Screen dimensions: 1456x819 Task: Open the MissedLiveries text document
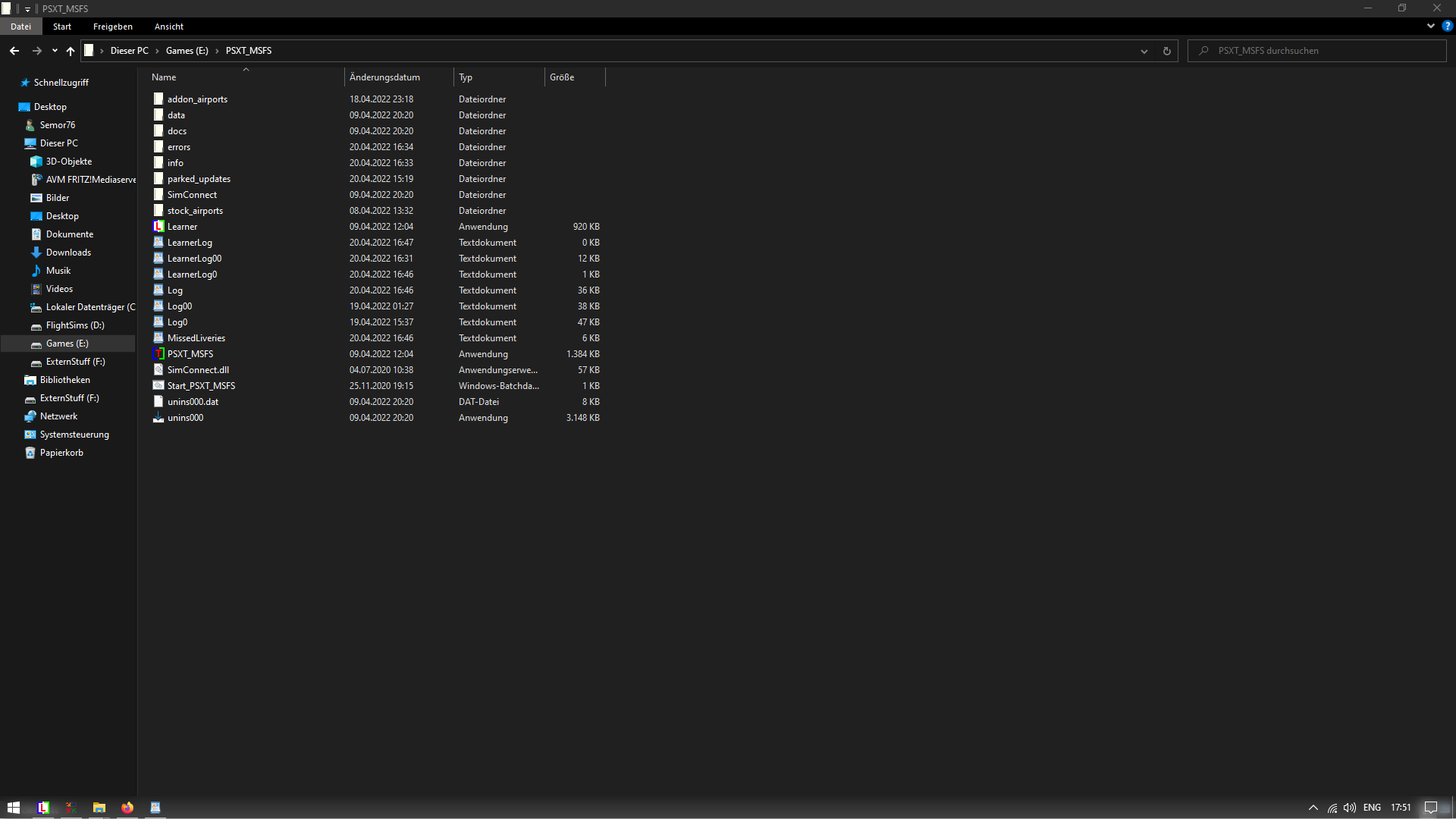coord(197,337)
